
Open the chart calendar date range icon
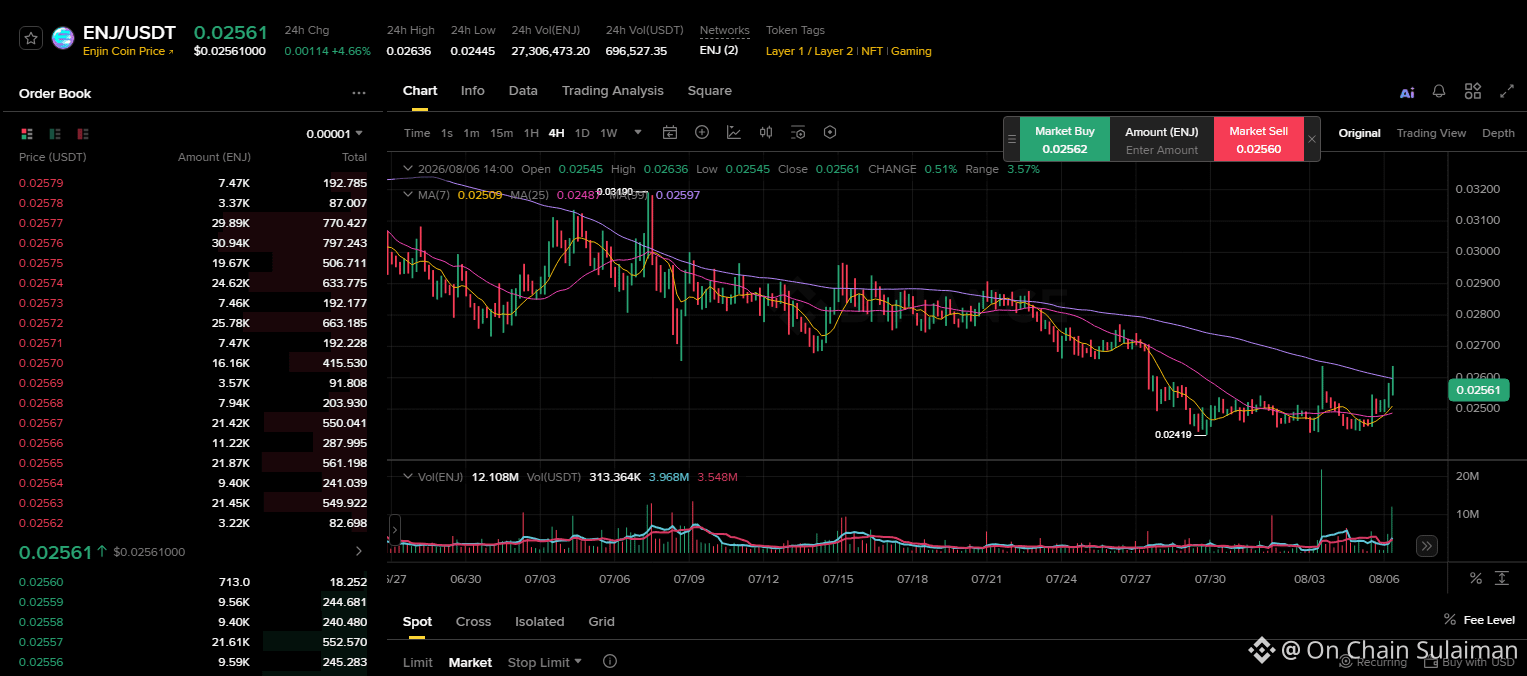click(x=670, y=132)
